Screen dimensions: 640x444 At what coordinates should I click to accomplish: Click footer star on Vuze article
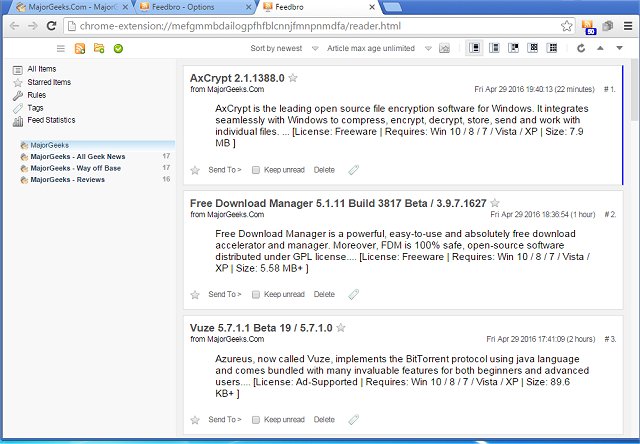point(195,420)
